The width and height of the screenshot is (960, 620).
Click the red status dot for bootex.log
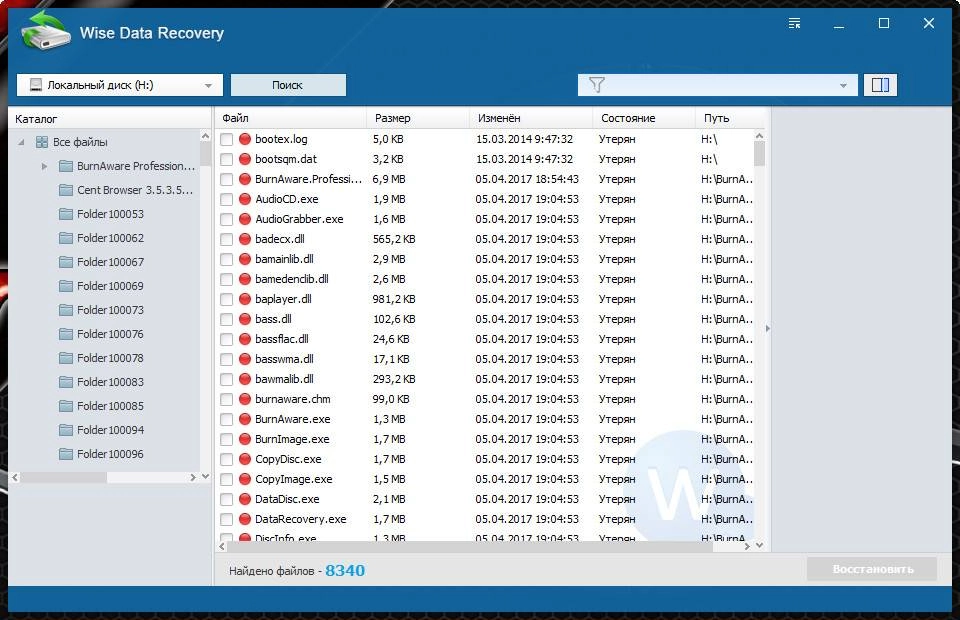[245, 139]
